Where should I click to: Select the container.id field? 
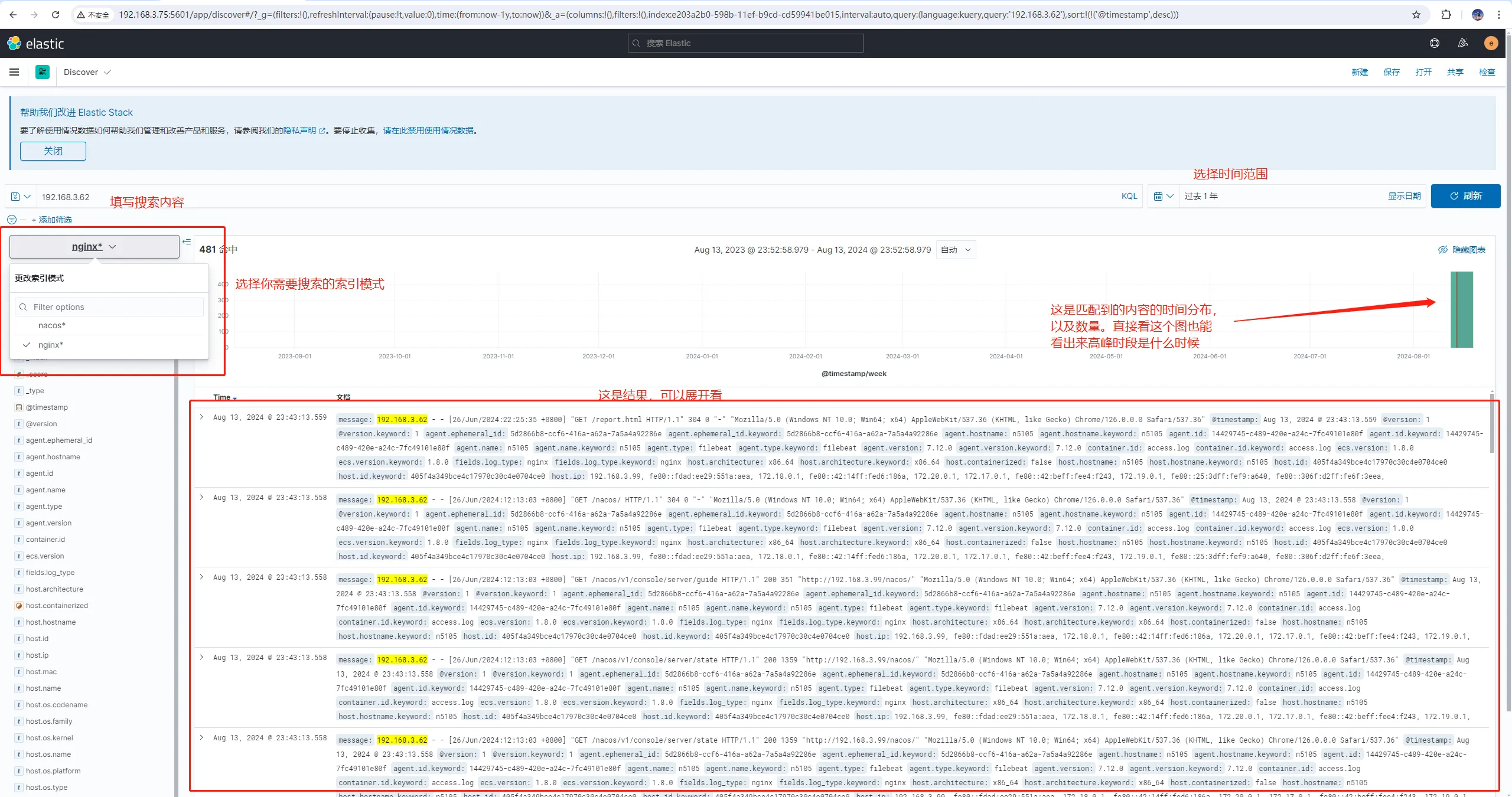[x=45, y=540]
